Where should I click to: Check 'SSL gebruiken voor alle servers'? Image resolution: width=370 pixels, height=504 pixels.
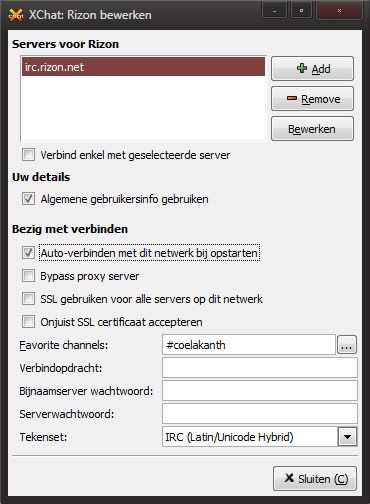point(28,299)
